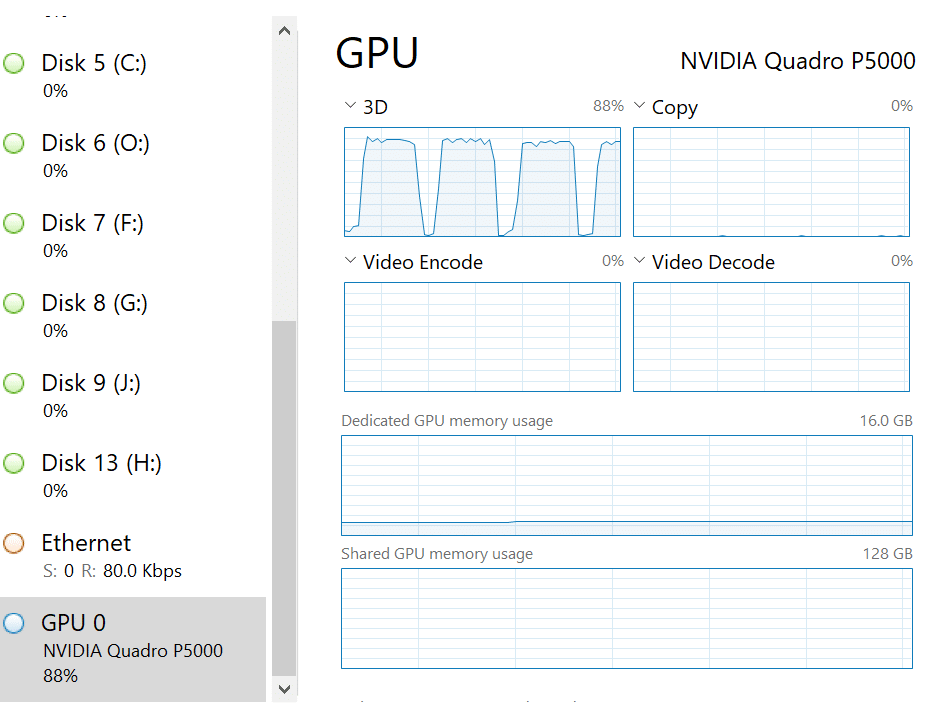Click the sidebar scrollbar thumb
This screenshot has width=934, height=708.
point(284,498)
